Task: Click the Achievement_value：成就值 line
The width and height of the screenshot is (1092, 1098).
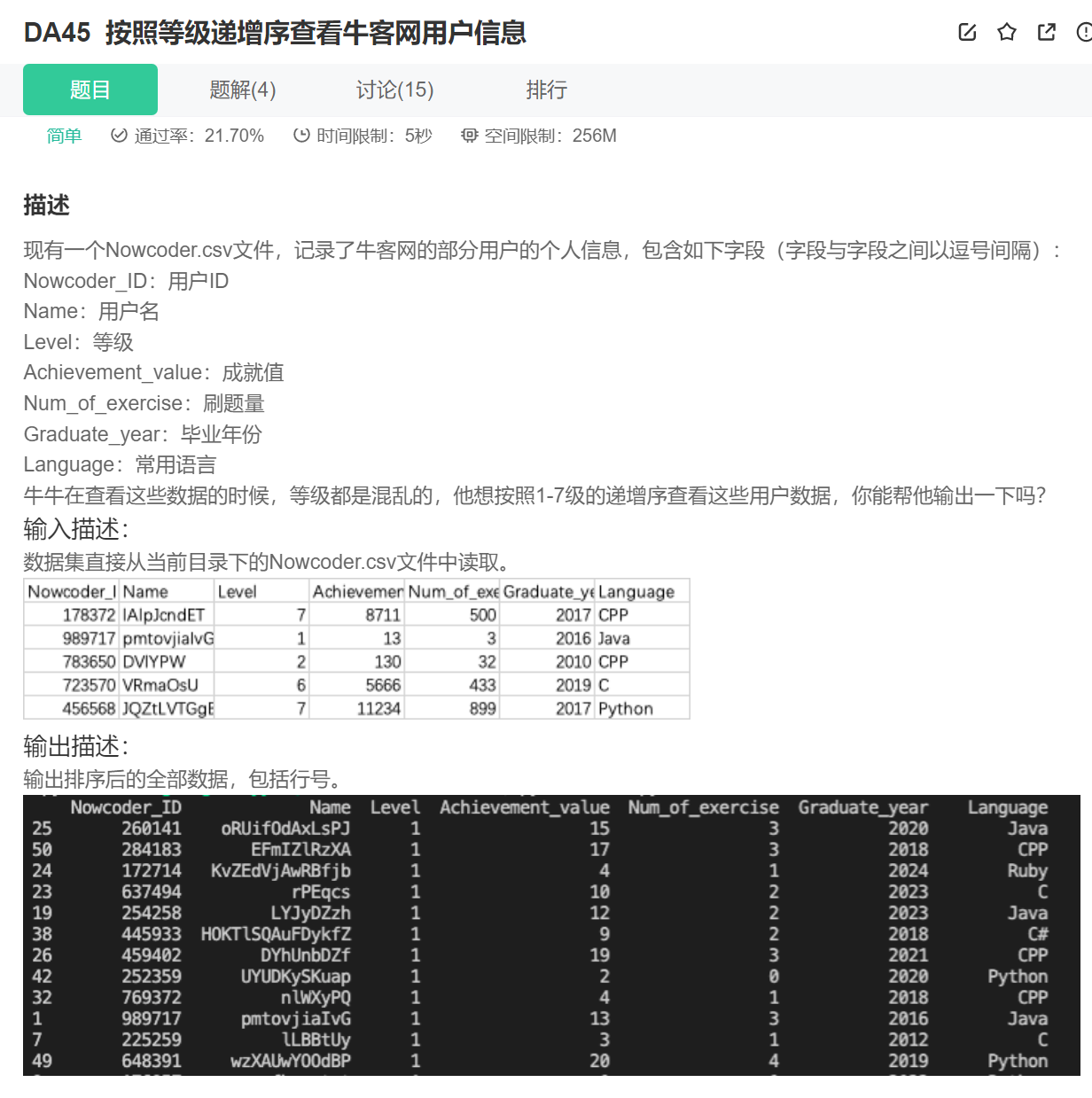Action: click(153, 372)
